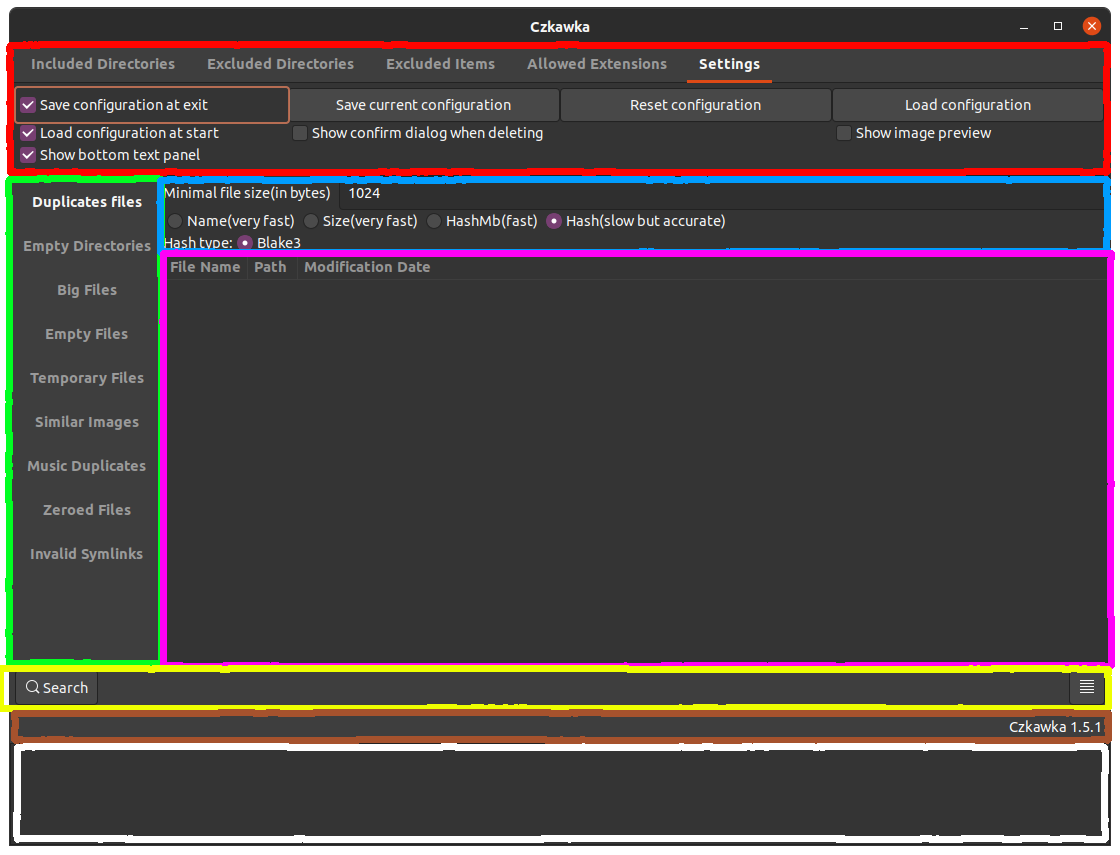Open Duplicates files tool
The width and height of the screenshot is (1120, 855).
[x=86, y=202]
